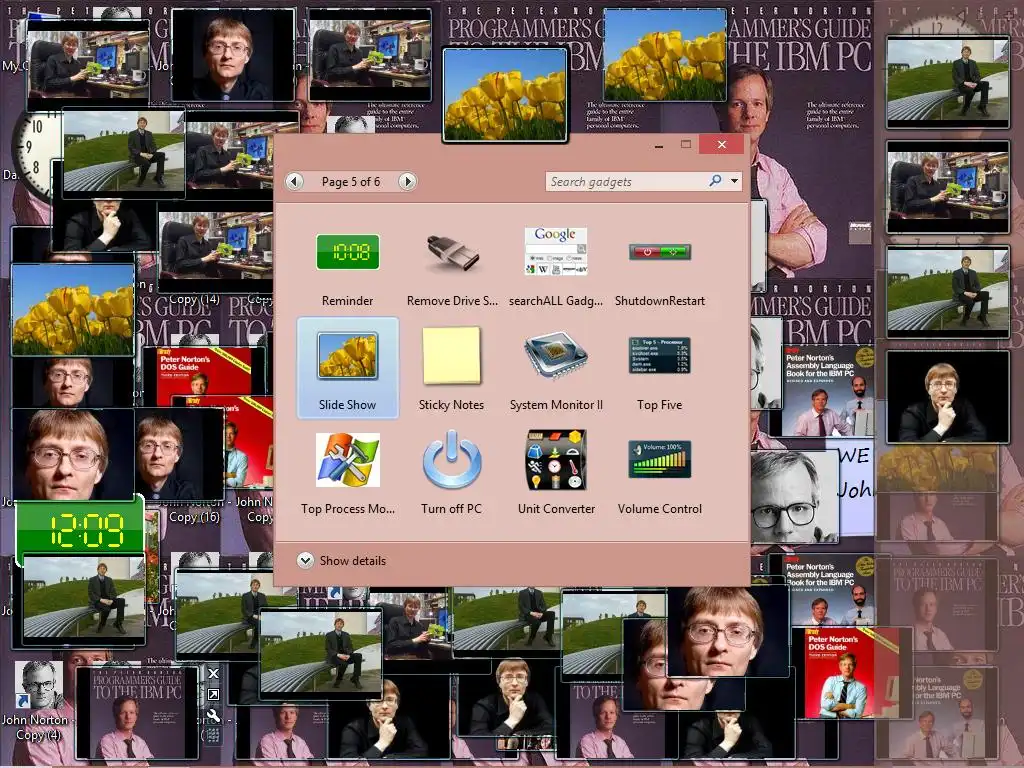Viewport: 1024px width, 768px height.
Task: Click the Larger size gadget button
Action: 214,694
